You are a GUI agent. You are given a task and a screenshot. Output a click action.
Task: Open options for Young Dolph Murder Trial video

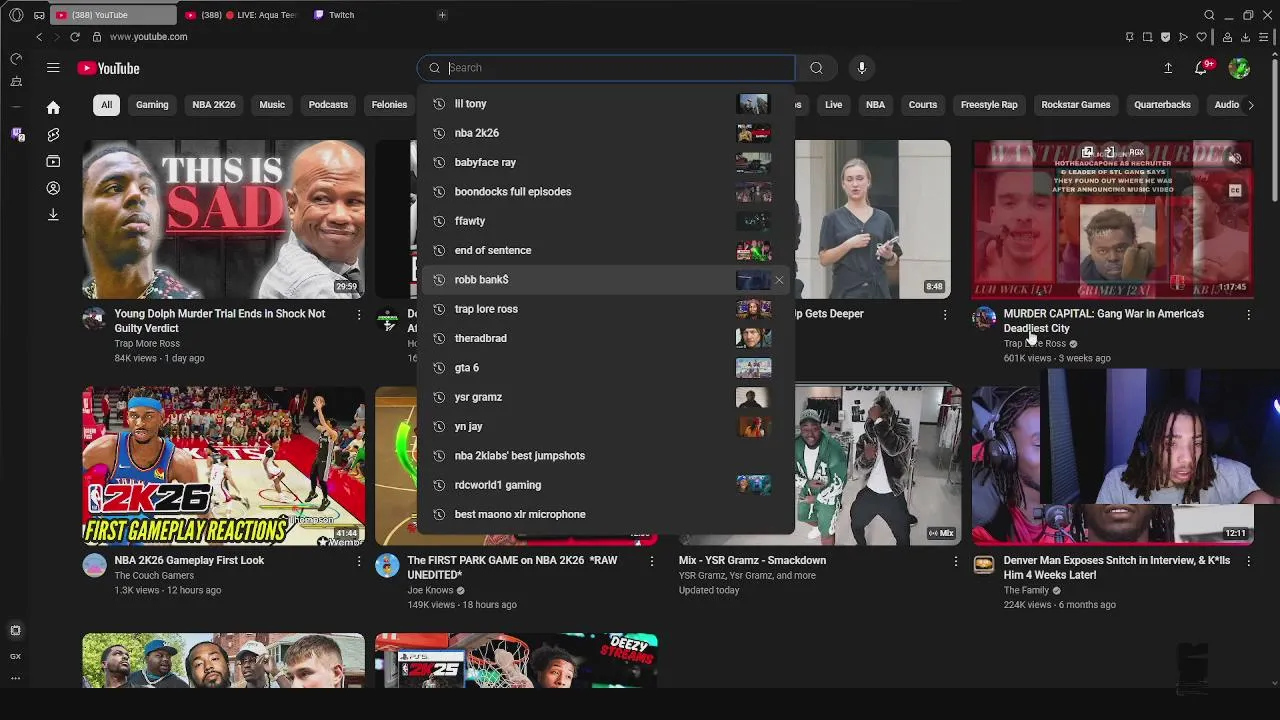click(x=358, y=315)
